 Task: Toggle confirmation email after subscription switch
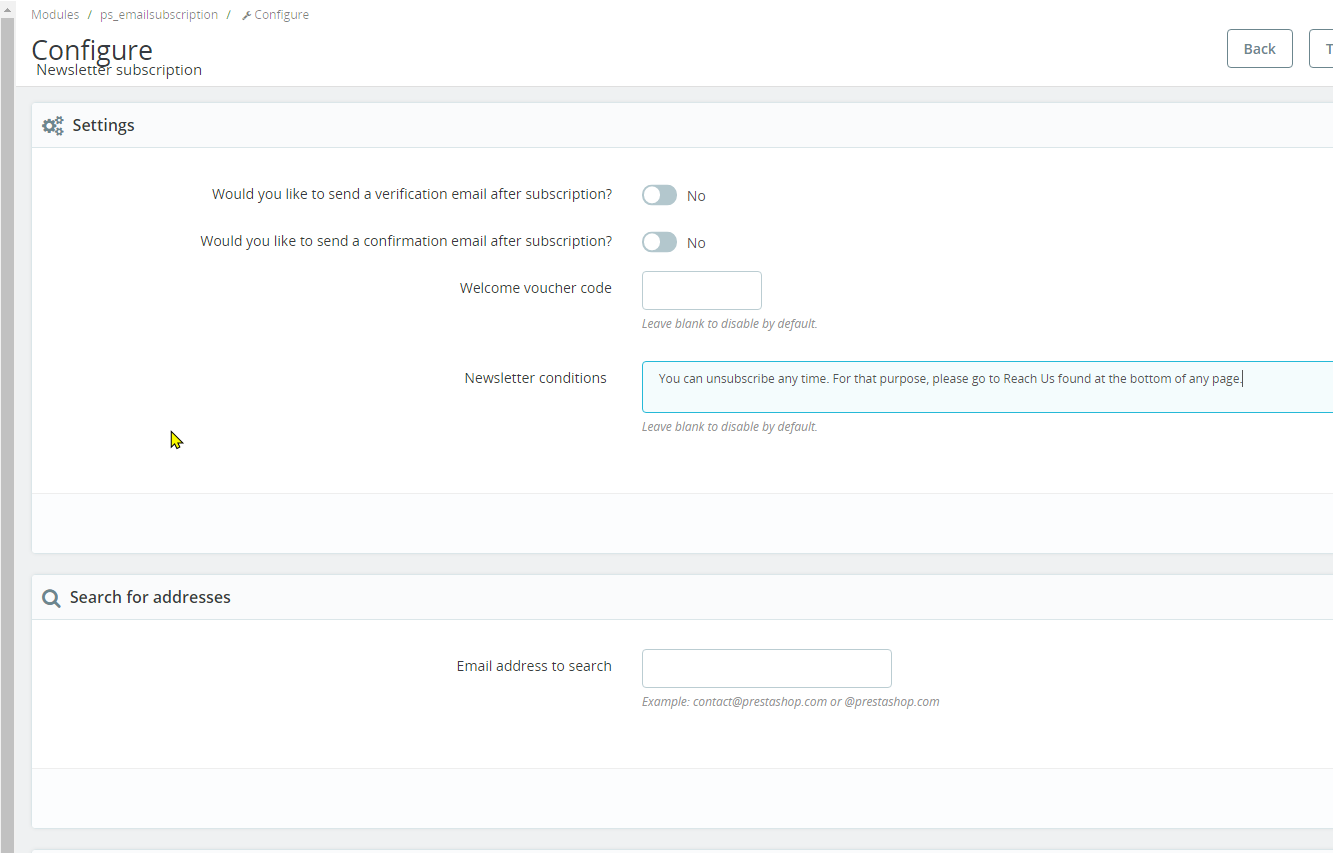click(x=659, y=242)
